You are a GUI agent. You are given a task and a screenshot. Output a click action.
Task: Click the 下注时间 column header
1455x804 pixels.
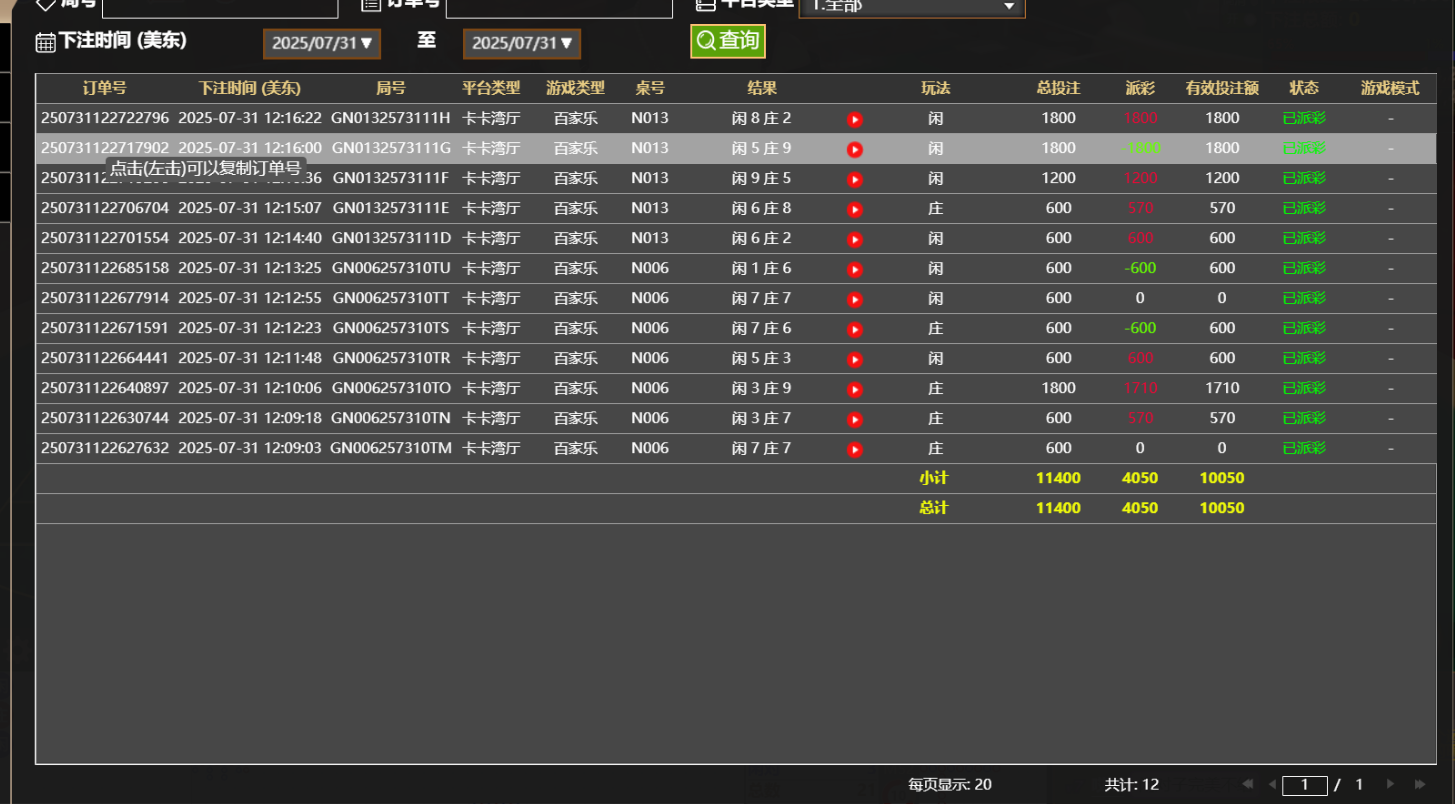tap(249, 88)
